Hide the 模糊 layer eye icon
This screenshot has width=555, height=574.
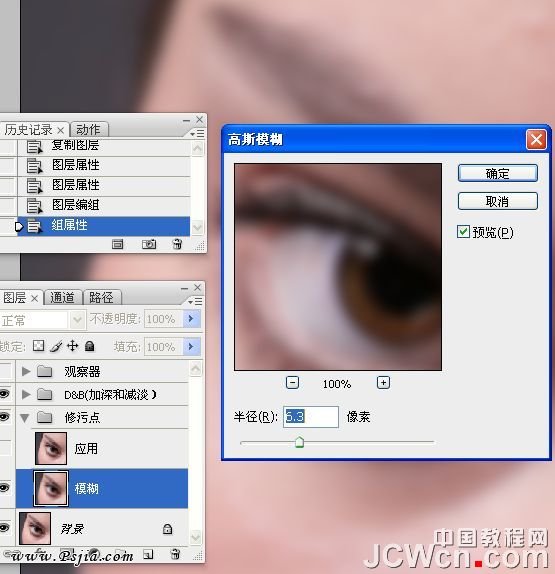(5, 487)
